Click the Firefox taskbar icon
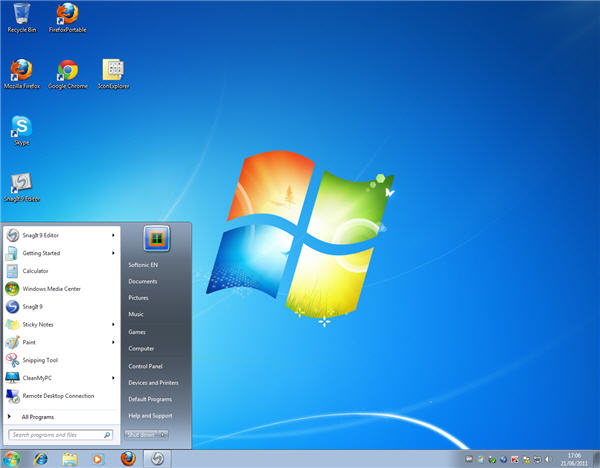 (128, 458)
